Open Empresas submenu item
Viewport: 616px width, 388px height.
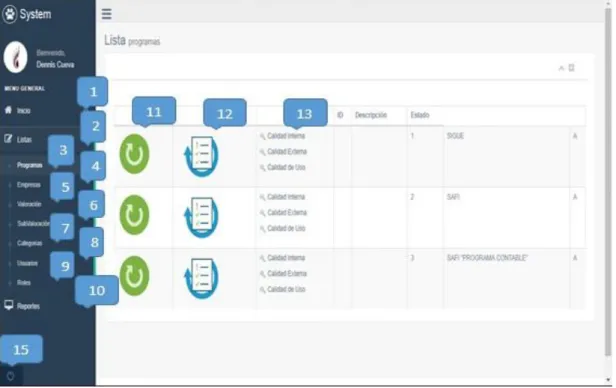click(28, 185)
